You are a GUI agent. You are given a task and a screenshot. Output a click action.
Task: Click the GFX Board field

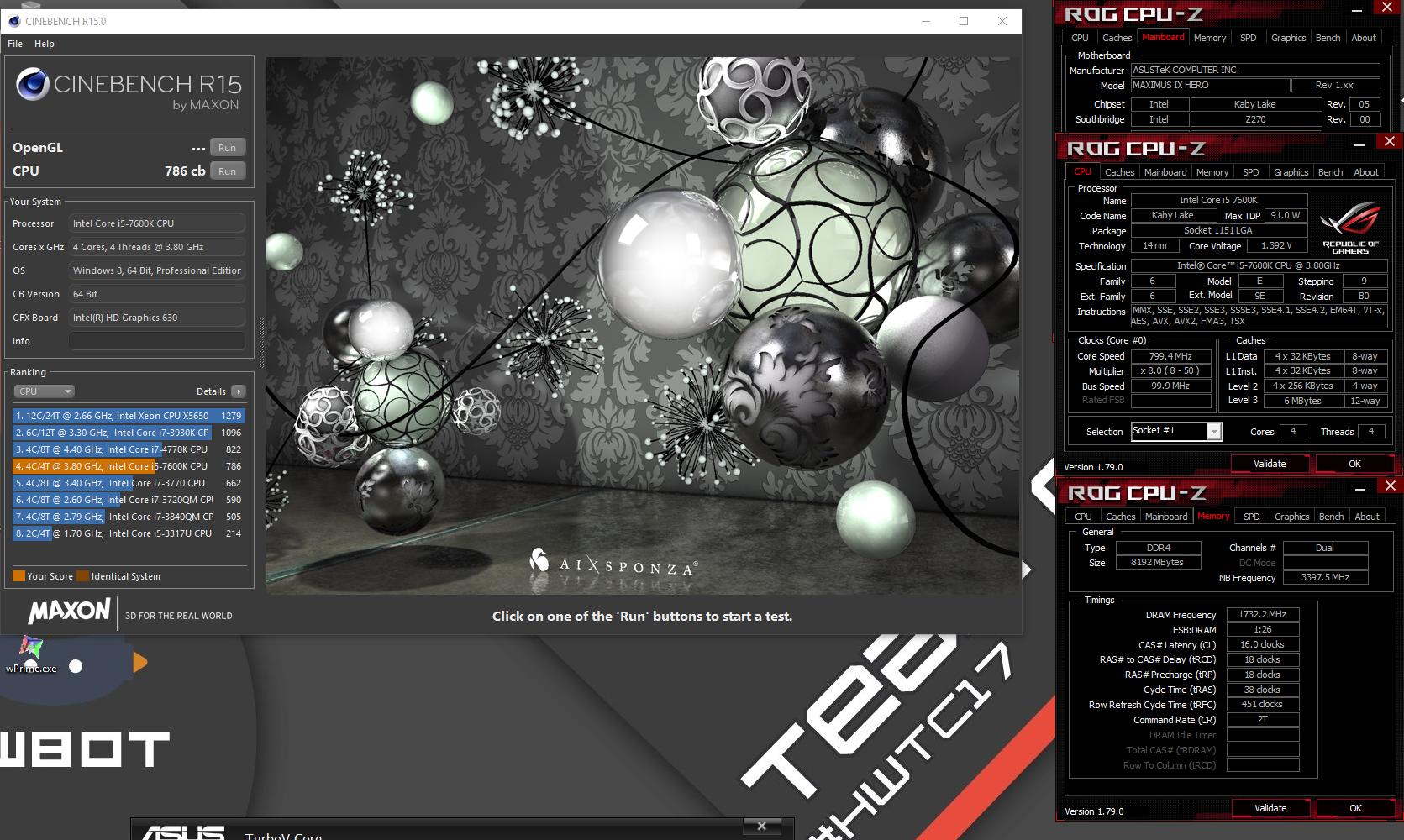[157, 318]
